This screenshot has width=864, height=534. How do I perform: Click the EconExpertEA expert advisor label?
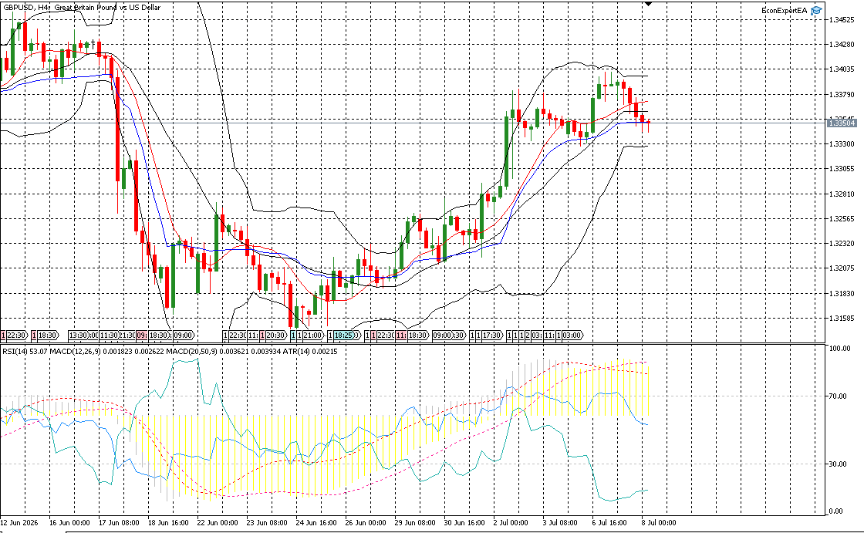785,10
